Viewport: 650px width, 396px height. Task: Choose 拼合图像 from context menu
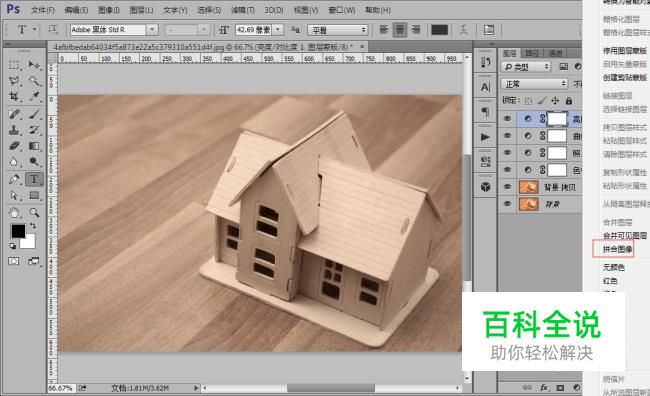[x=617, y=249]
